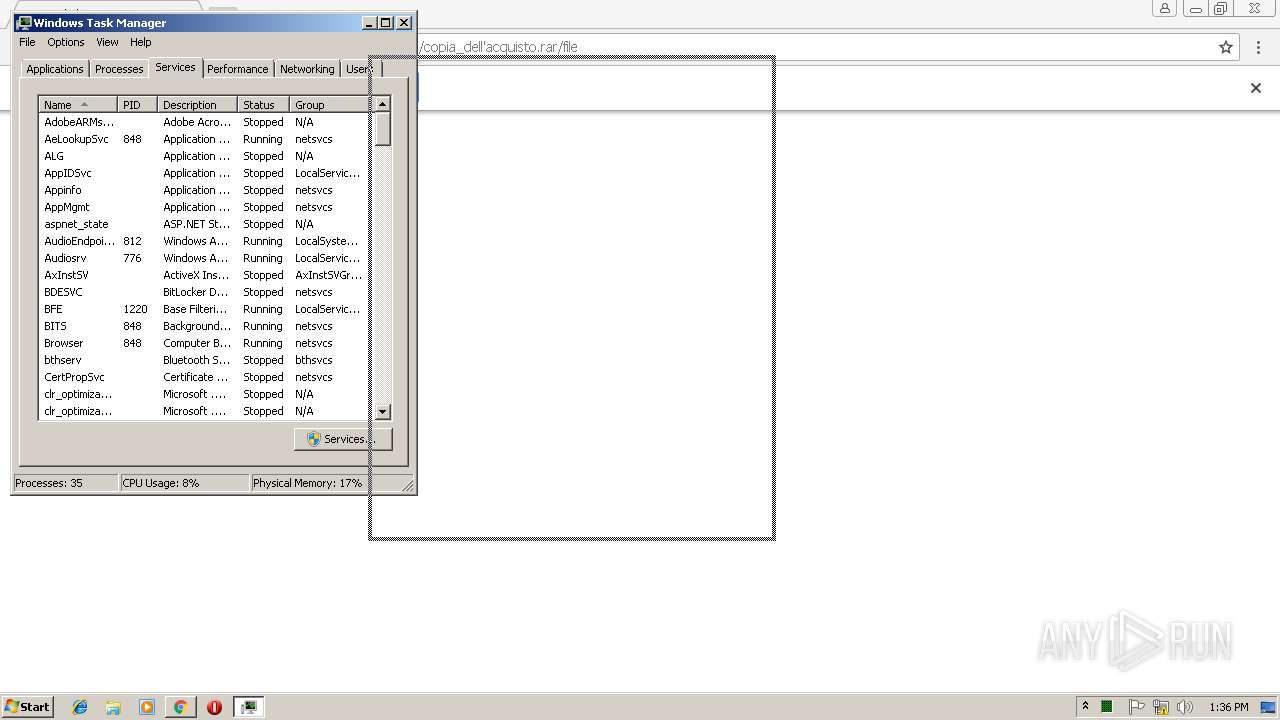The width and height of the screenshot is (1280, 720).
Task: Click the bthsvcs group cell
Action: (x=314, y=360)
